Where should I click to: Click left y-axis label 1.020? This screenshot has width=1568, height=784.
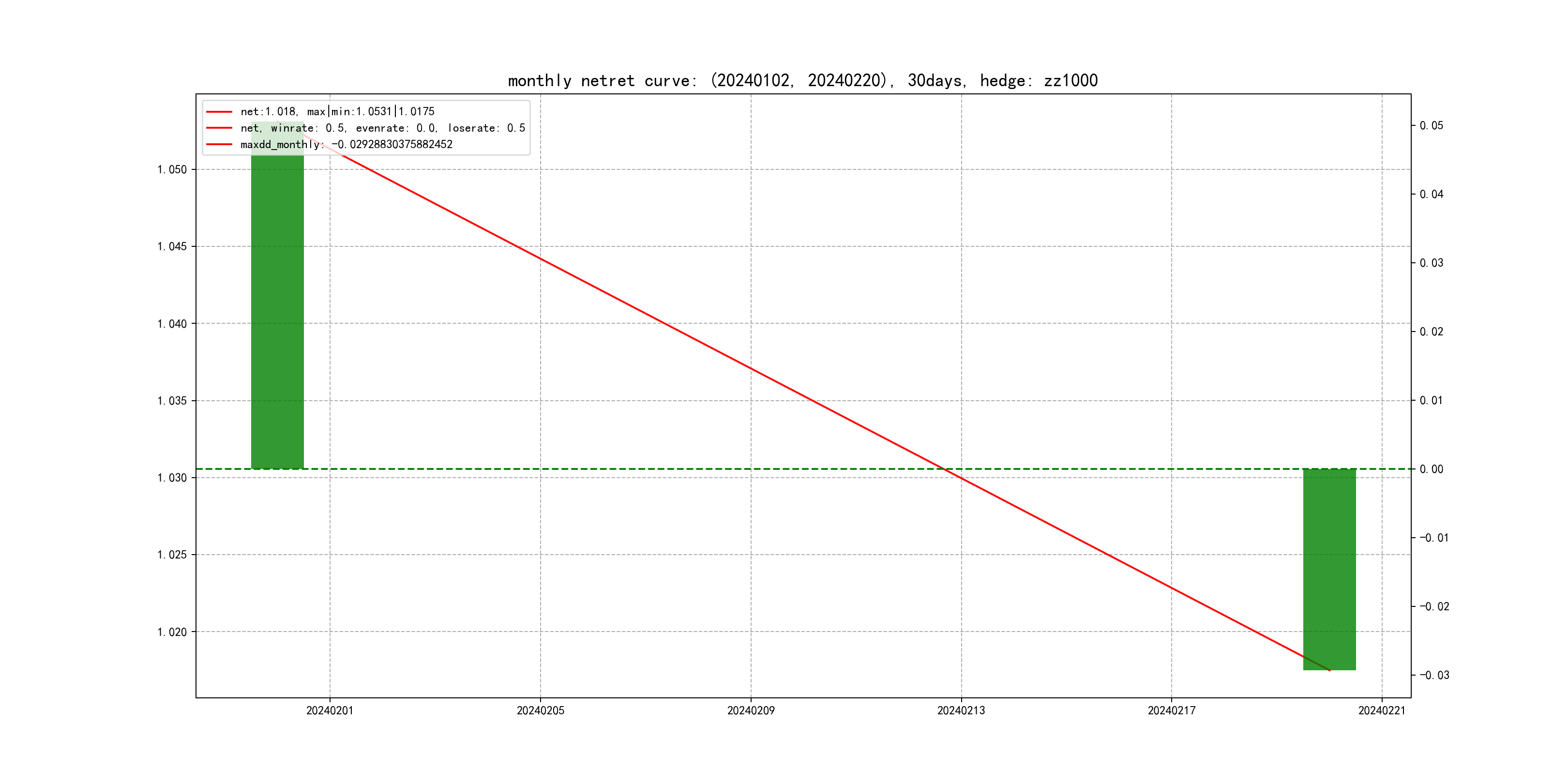[x=172, y=632]
